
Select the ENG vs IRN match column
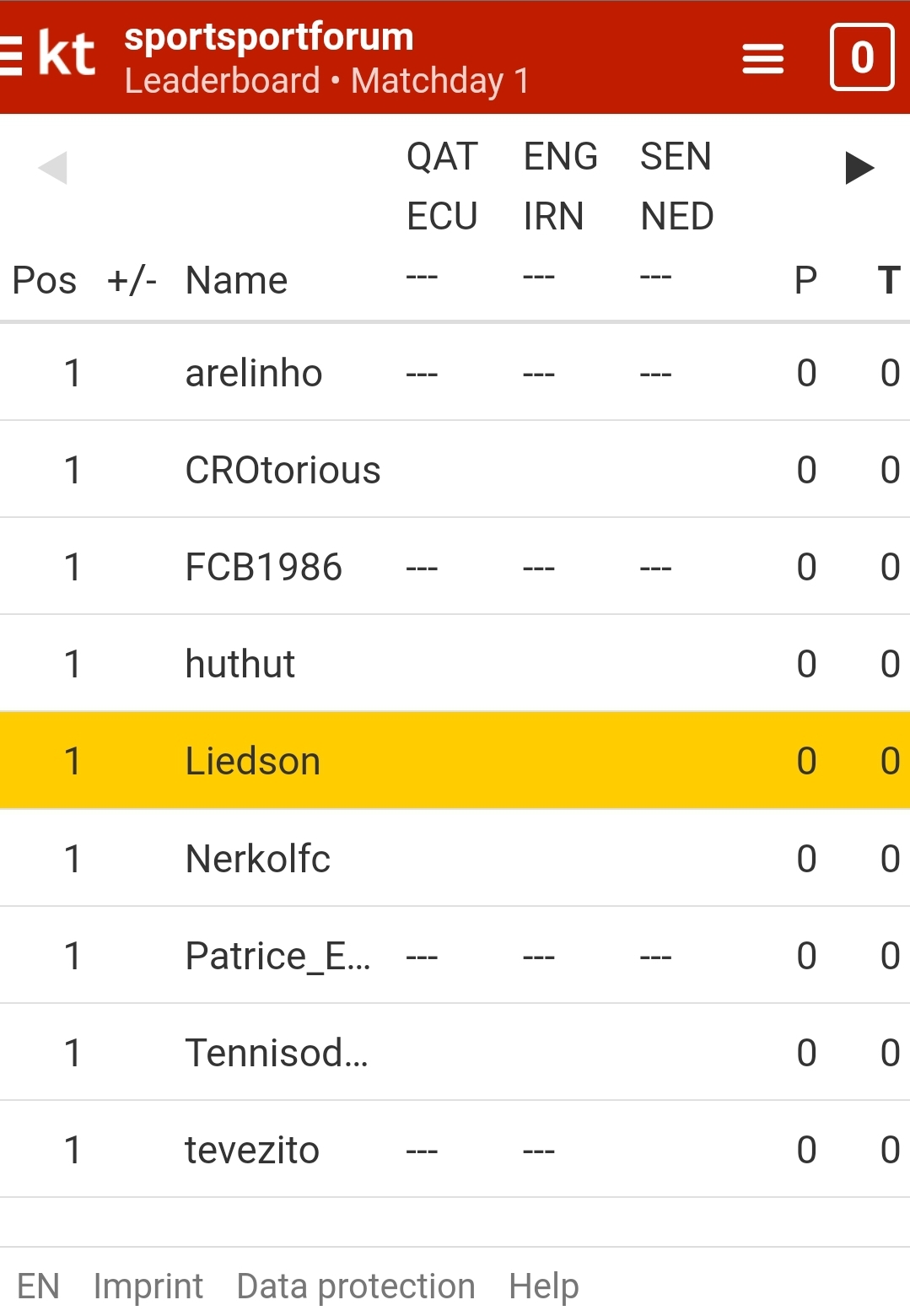[x=560, y=186]
